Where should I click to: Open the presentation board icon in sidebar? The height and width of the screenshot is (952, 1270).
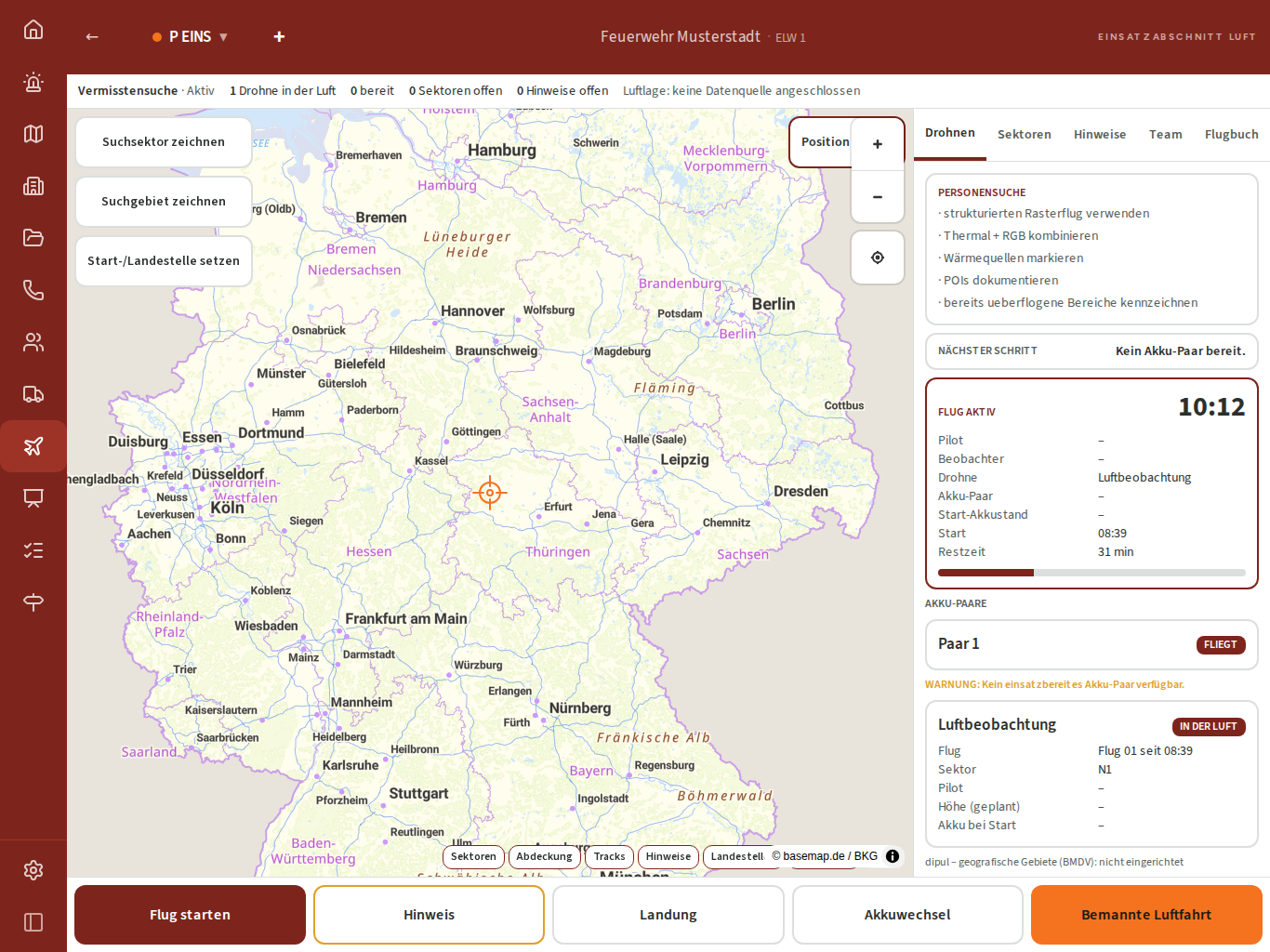tap(33, 498)
